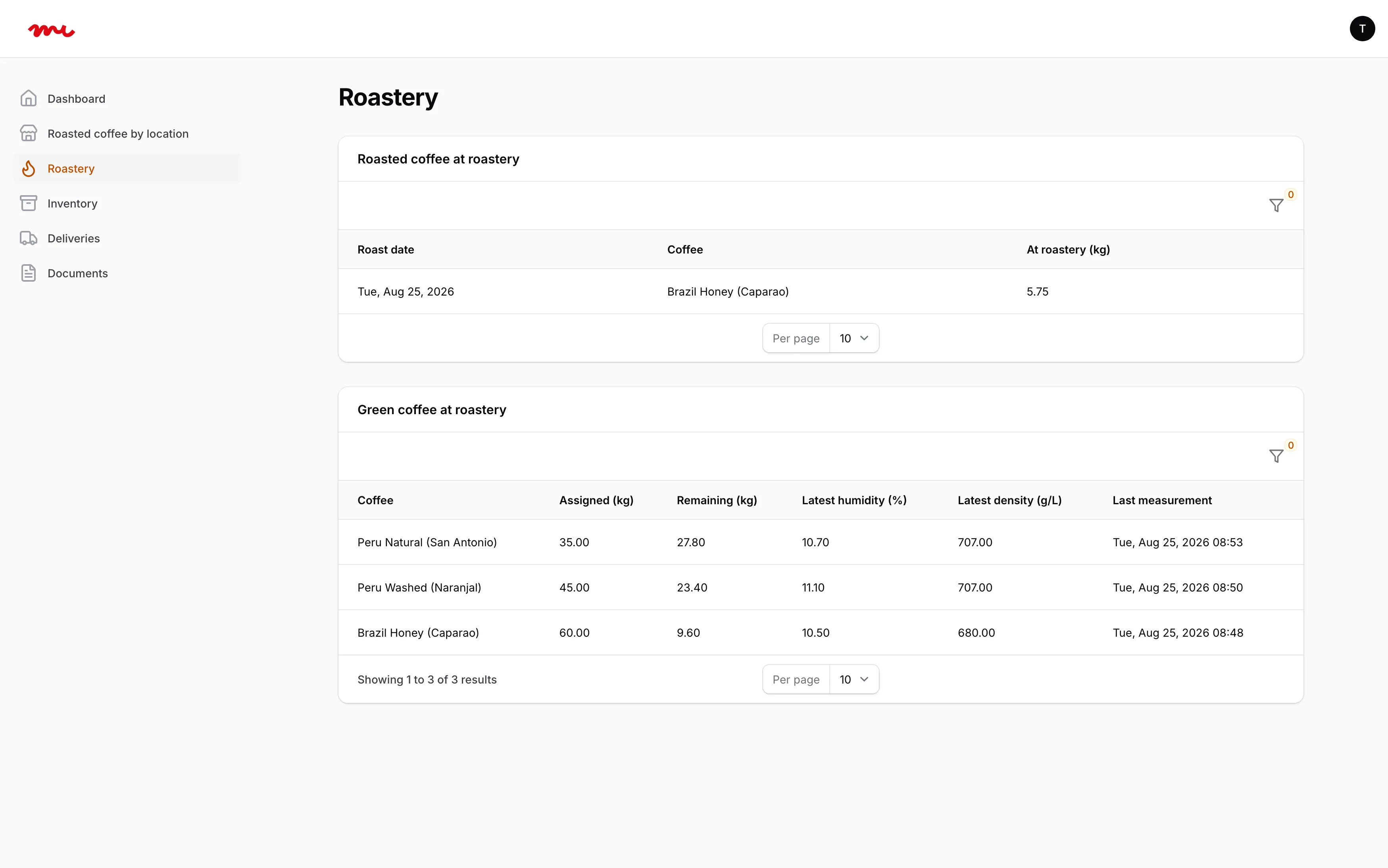Click the 5.75 kg at roastery value
1388x868 pixels.
[1037, 292]
